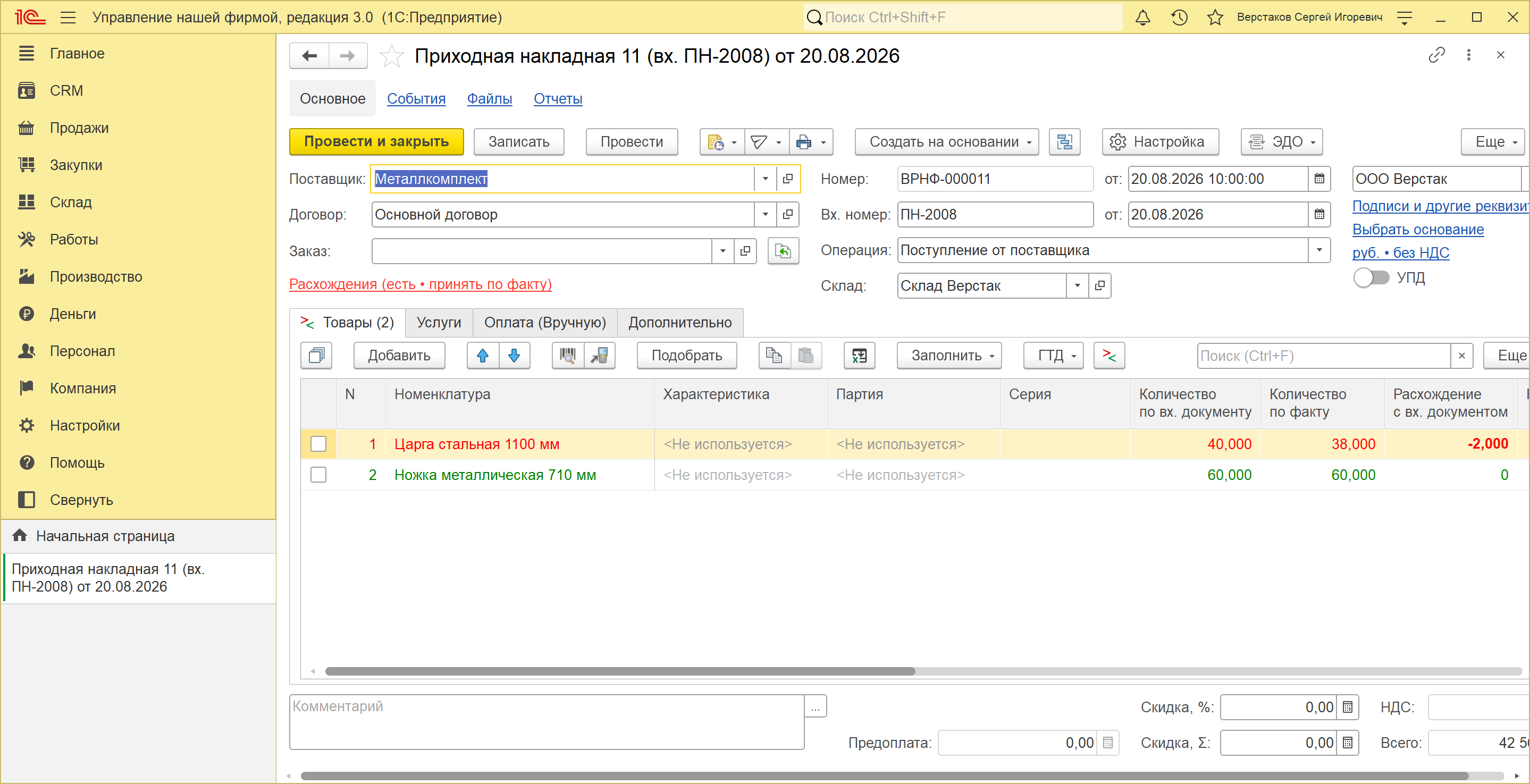Toggle the УПД switch
This screenshot has height=784, width=1530.
click(1372, 277)
